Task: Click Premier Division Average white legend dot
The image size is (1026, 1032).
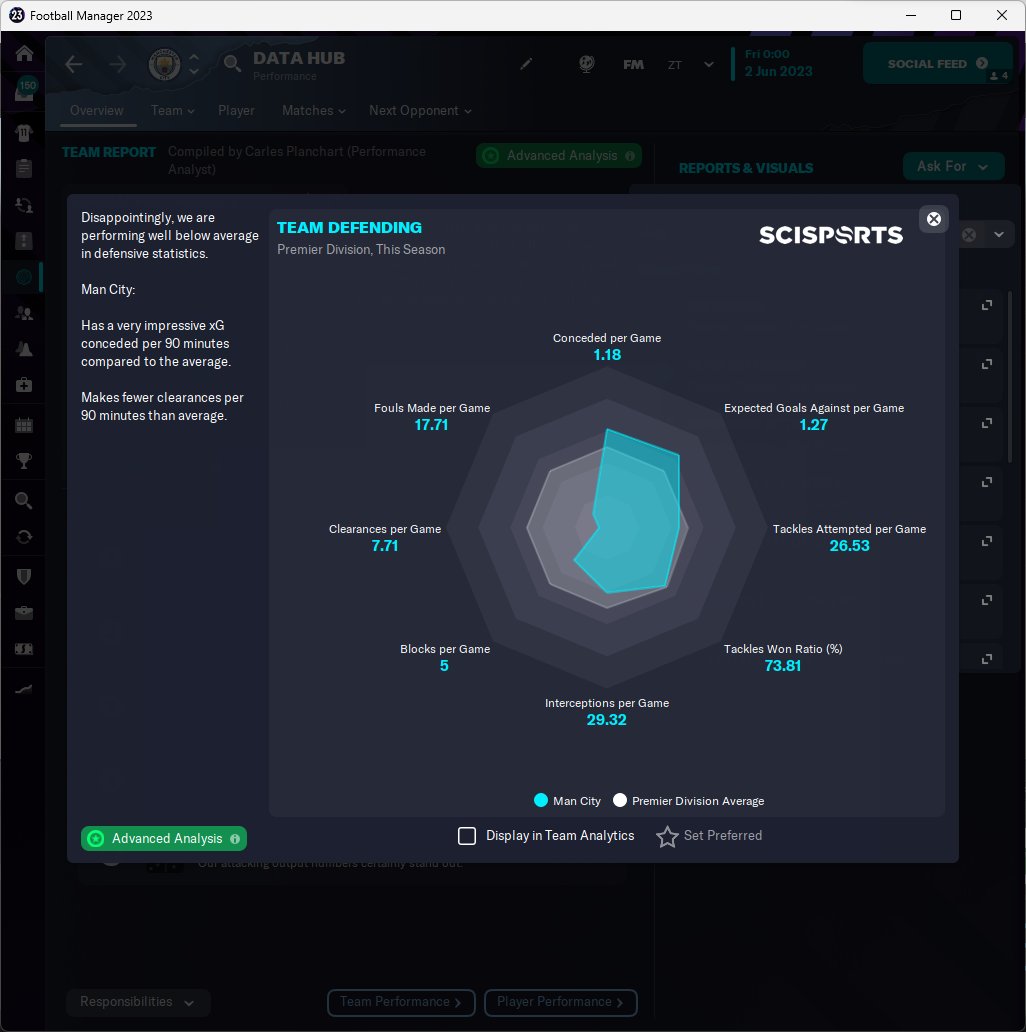Action: point(619,800)
